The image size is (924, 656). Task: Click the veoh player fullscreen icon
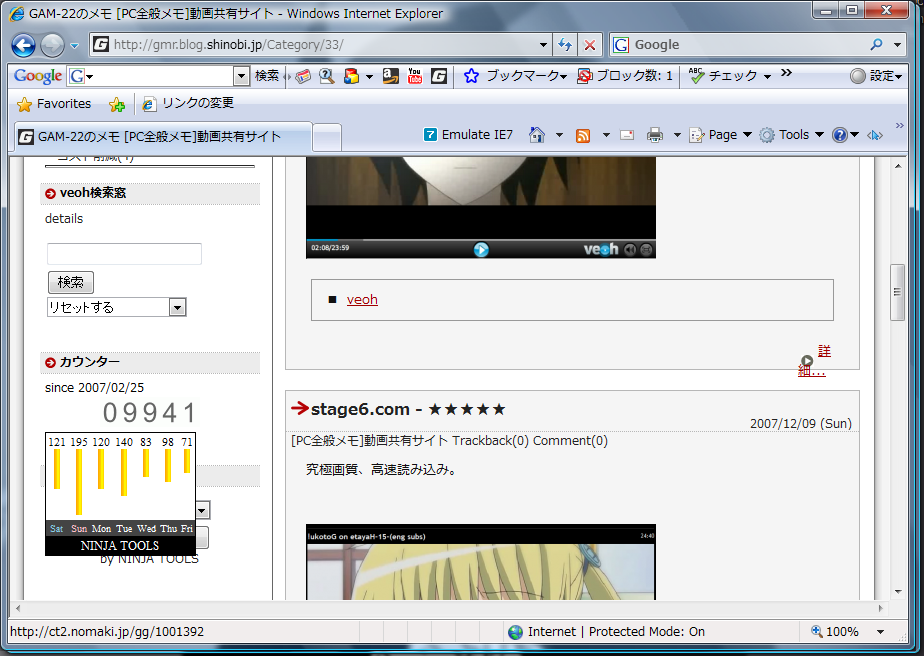[x=646, y=250]
